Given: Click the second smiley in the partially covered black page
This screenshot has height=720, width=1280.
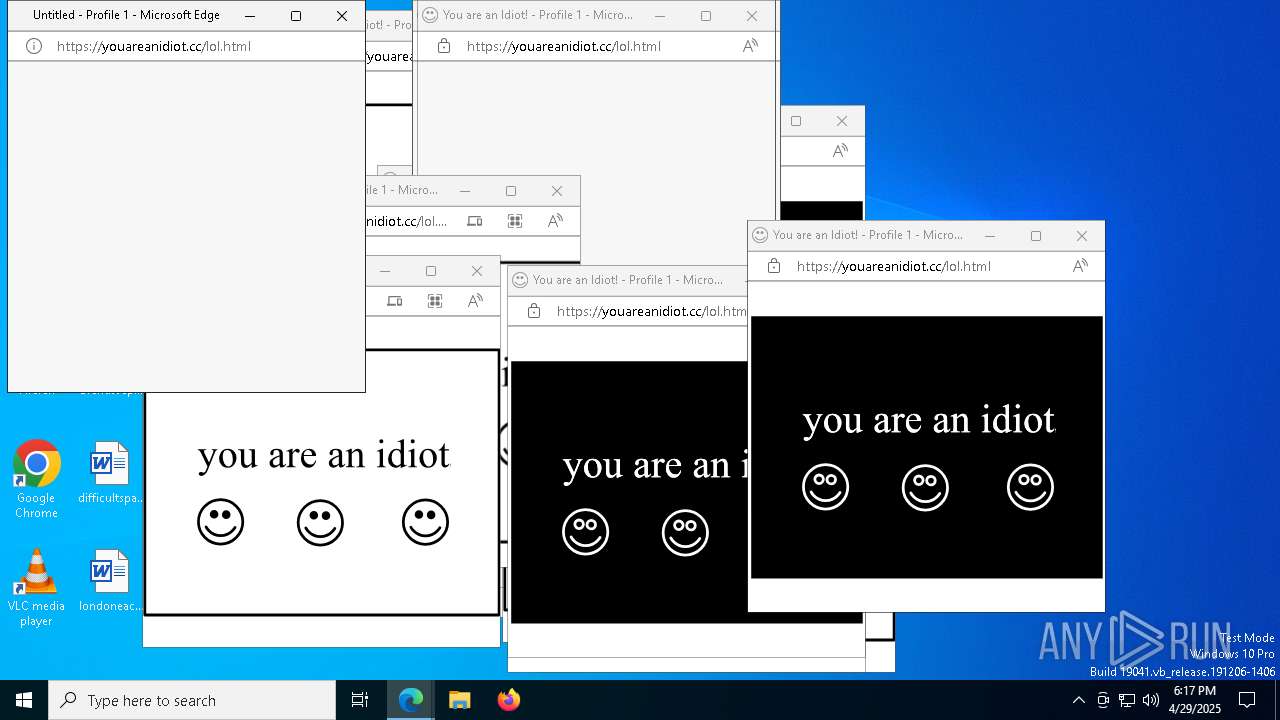Looking at the screenshot, I should click(686, 532).
